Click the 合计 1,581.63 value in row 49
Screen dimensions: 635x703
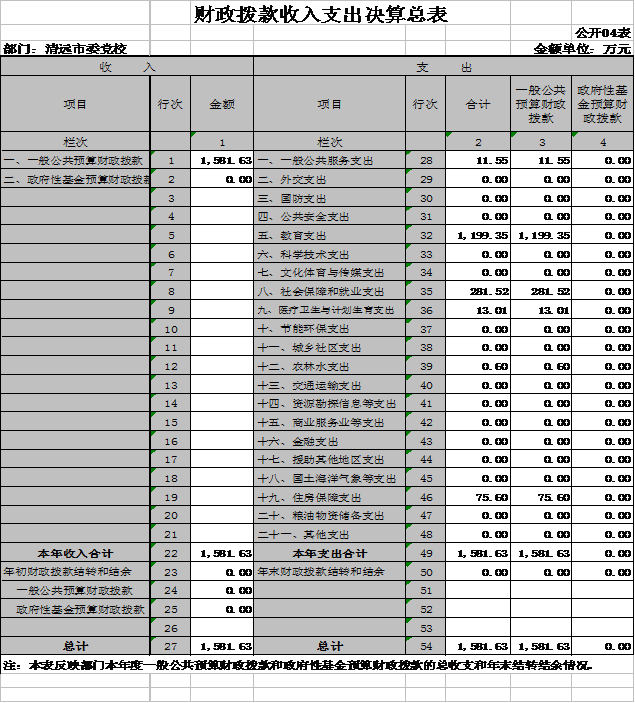[x=478, y=553]
